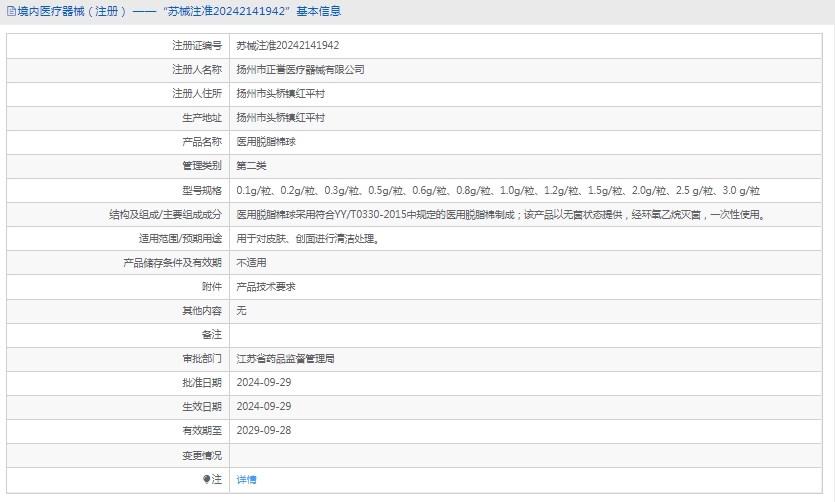This screenshot has width=835, height=502.
Task: Click the model specification text starting with 0.1g/粒
Action: point(497,190)
